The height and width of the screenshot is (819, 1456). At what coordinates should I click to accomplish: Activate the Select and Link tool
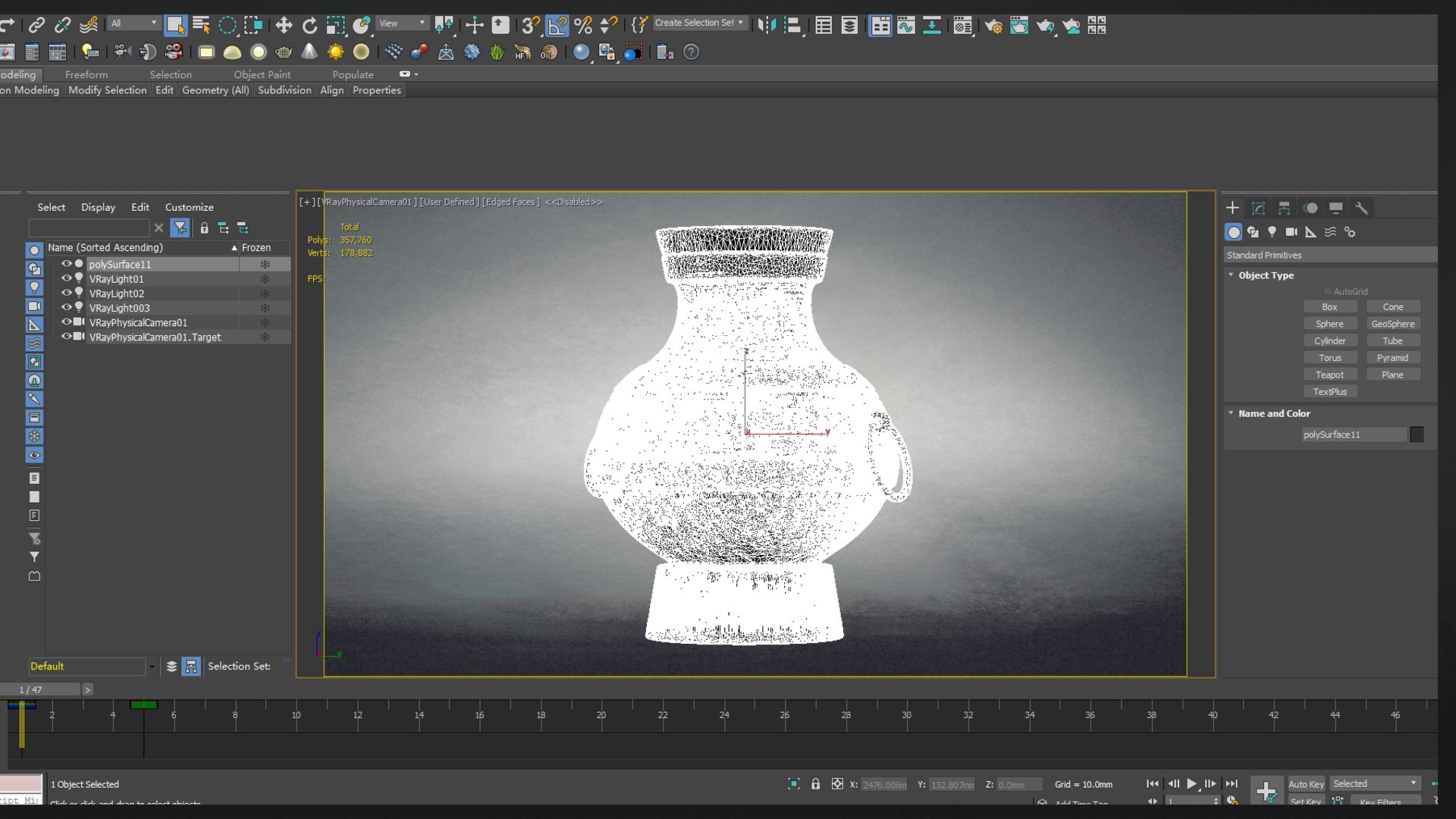click(36, 25)
